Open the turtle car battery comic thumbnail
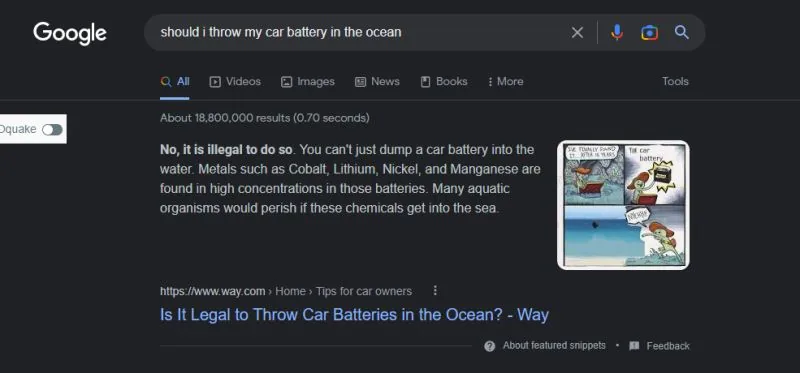Image resolution: width=800 pixels, height=373 pixels. pos(623,205)
